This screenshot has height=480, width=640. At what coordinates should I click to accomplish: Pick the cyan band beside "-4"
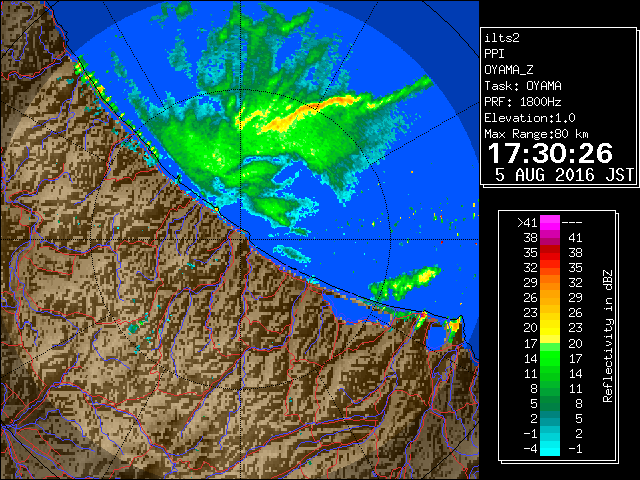[550, 448]
